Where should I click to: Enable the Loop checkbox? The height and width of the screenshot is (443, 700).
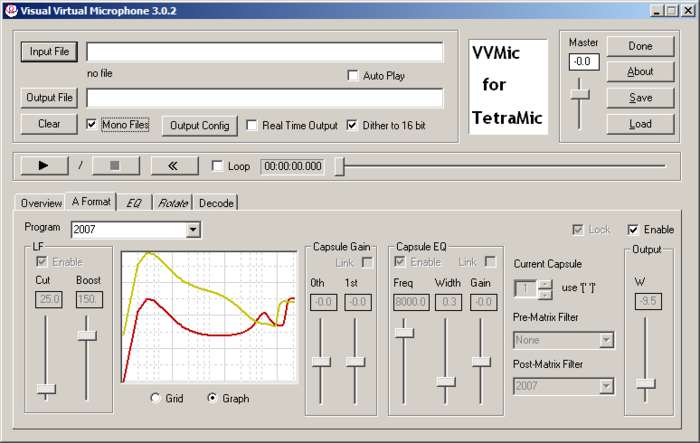click(217, 166)
